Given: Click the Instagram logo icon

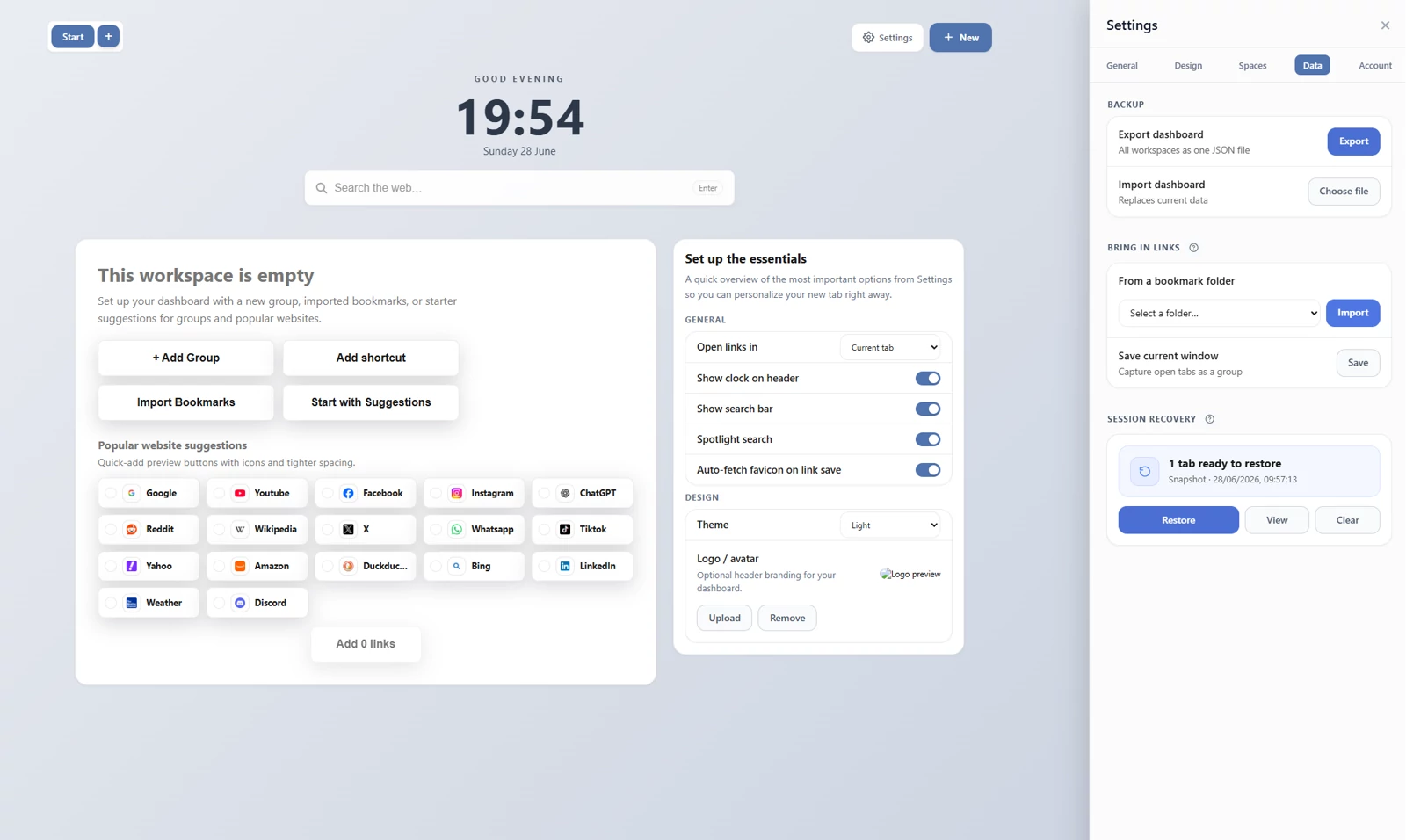Looking at the screenshot, I should [x=457, y=493].
